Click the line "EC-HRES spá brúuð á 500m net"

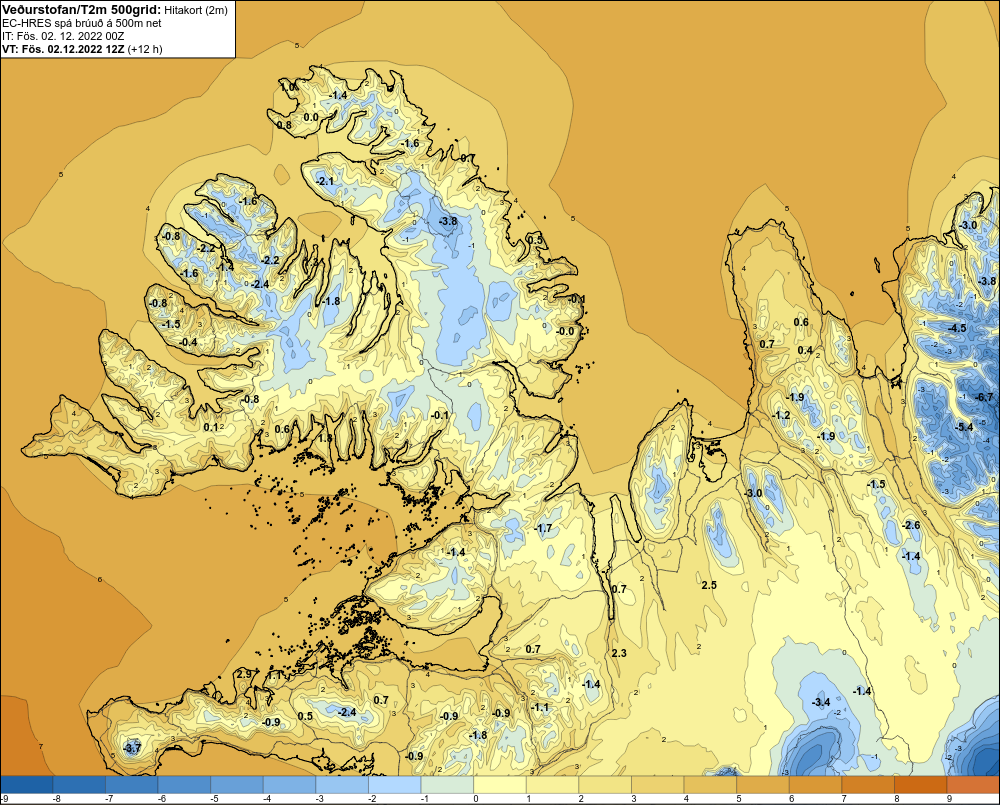pyautogui.click(x=82, y=23)
